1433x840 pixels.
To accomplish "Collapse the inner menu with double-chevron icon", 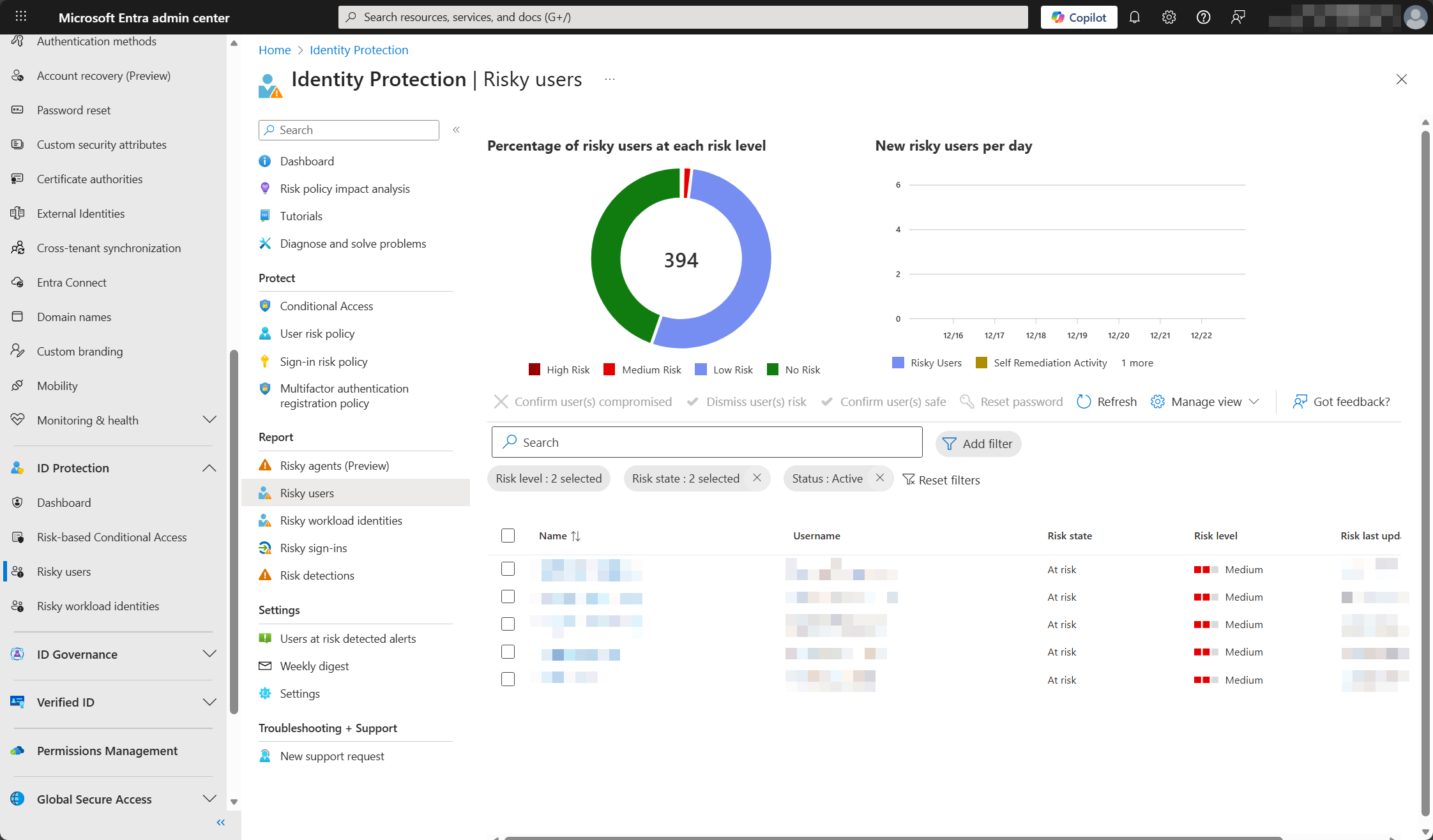I will (x=456, y=130).
